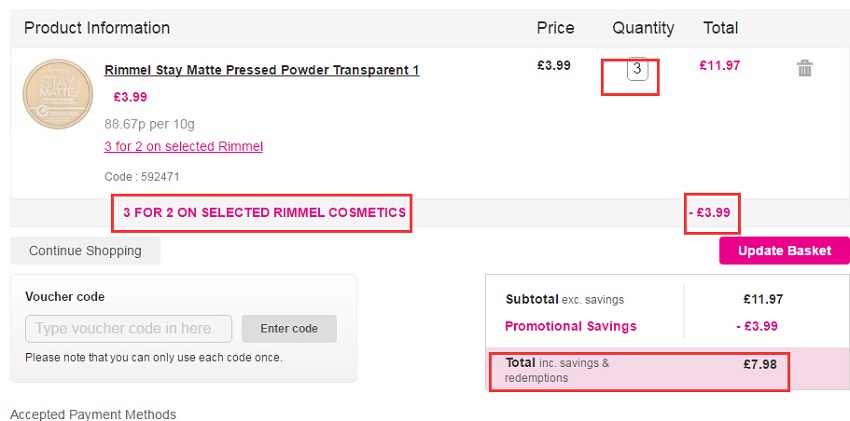Click the Quantity column header
The width and height of the screenshot is (850, 421).
tap(643, 28)
